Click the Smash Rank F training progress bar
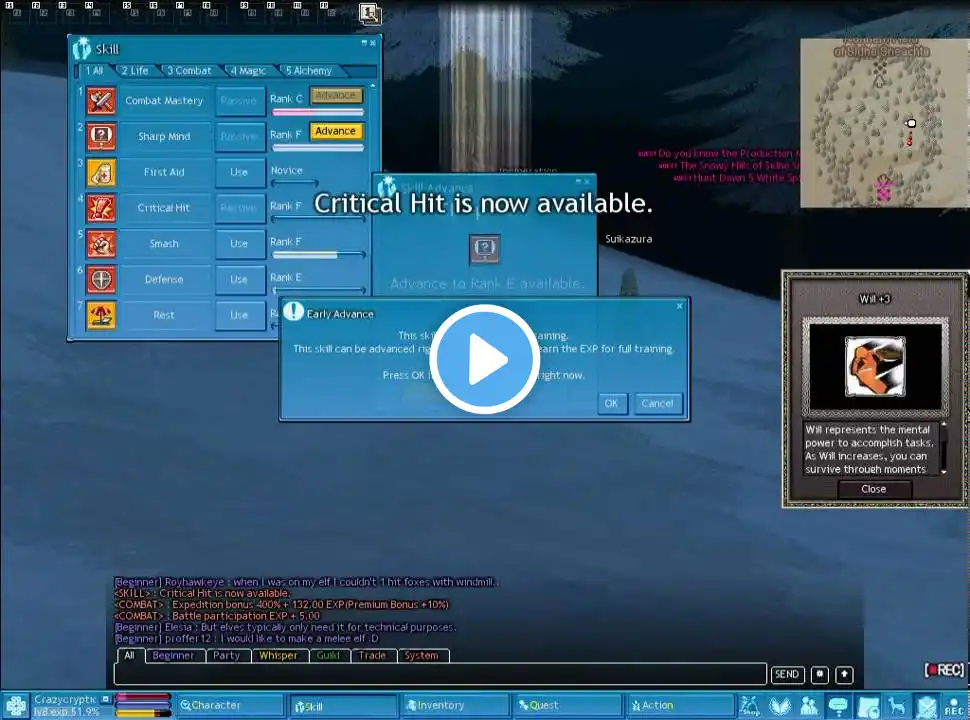This screenshot has width=970, height=720. coord(318,255)
